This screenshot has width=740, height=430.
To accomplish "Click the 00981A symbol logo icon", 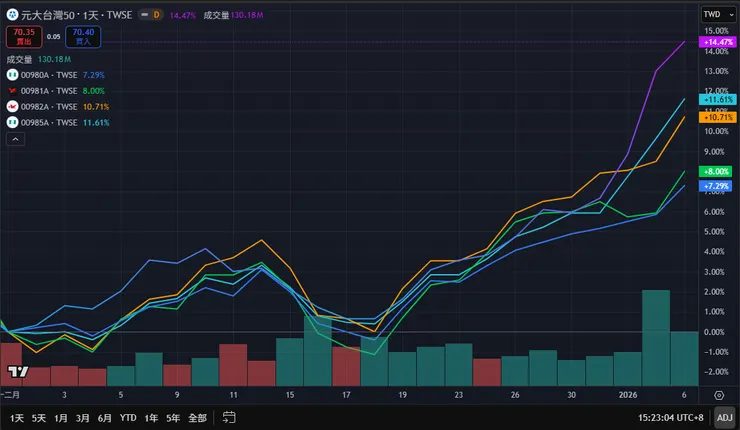I will 12,91.
